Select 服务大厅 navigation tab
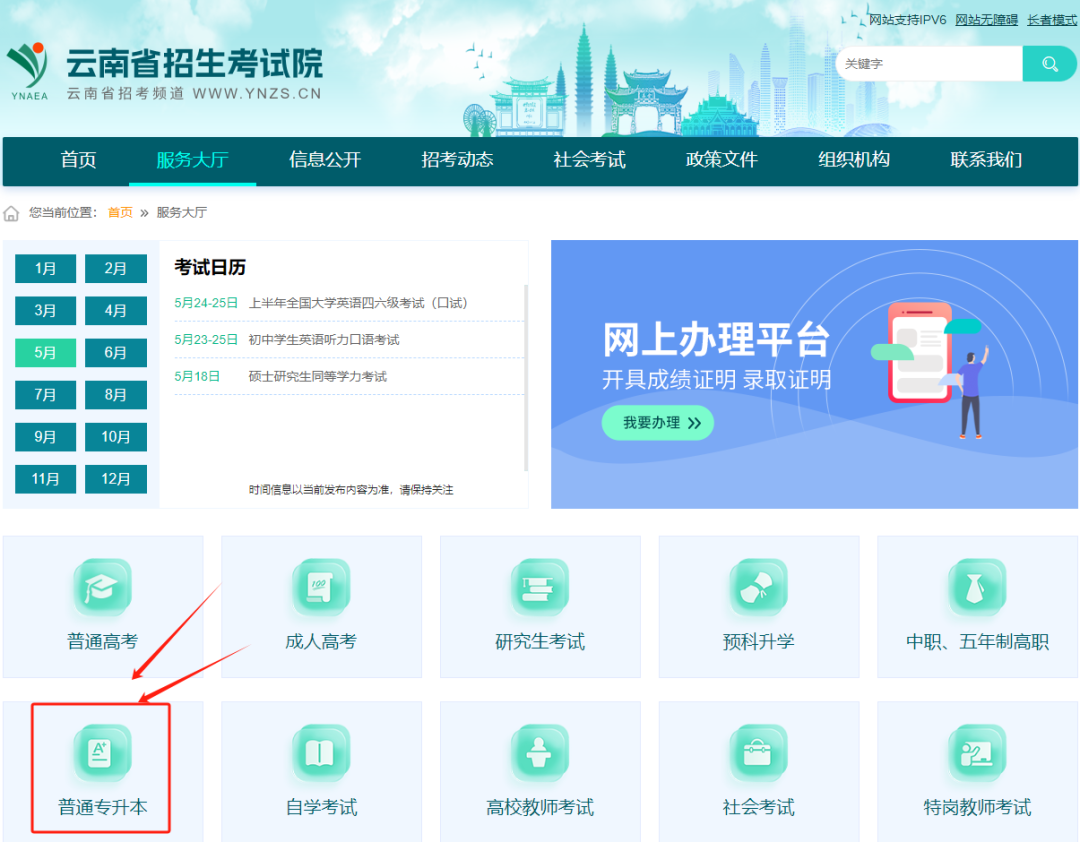The image size is (1080, 842). click(x=192, y=160)
